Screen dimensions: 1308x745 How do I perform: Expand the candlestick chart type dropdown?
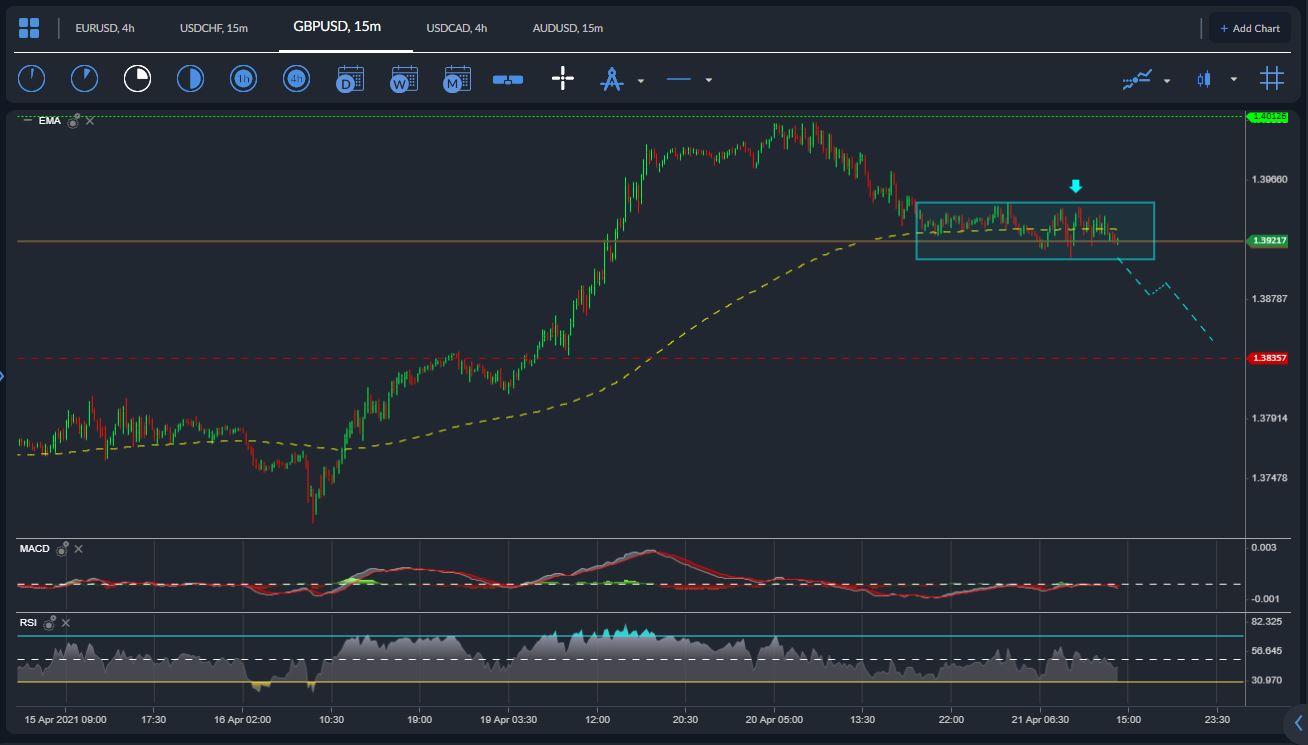1234,80
